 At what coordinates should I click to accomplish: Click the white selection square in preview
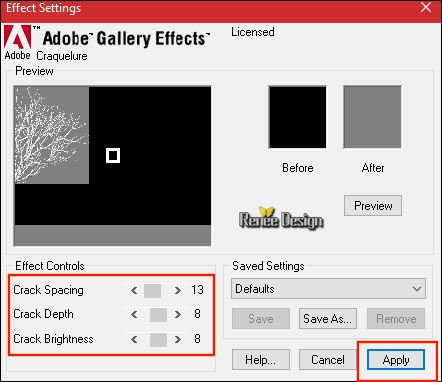(x=113, y=156)
